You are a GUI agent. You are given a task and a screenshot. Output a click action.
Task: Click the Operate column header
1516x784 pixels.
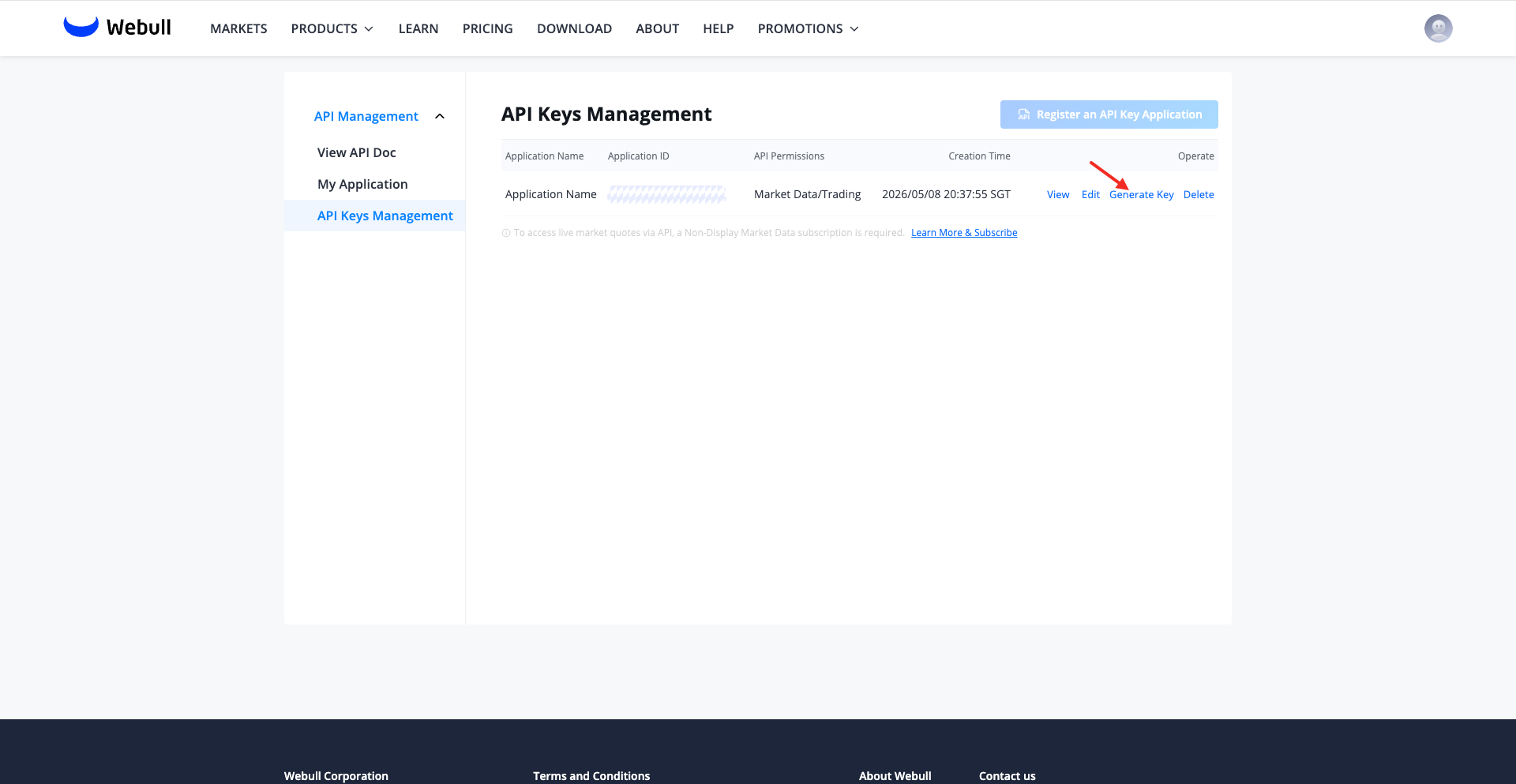point(1196,156)
